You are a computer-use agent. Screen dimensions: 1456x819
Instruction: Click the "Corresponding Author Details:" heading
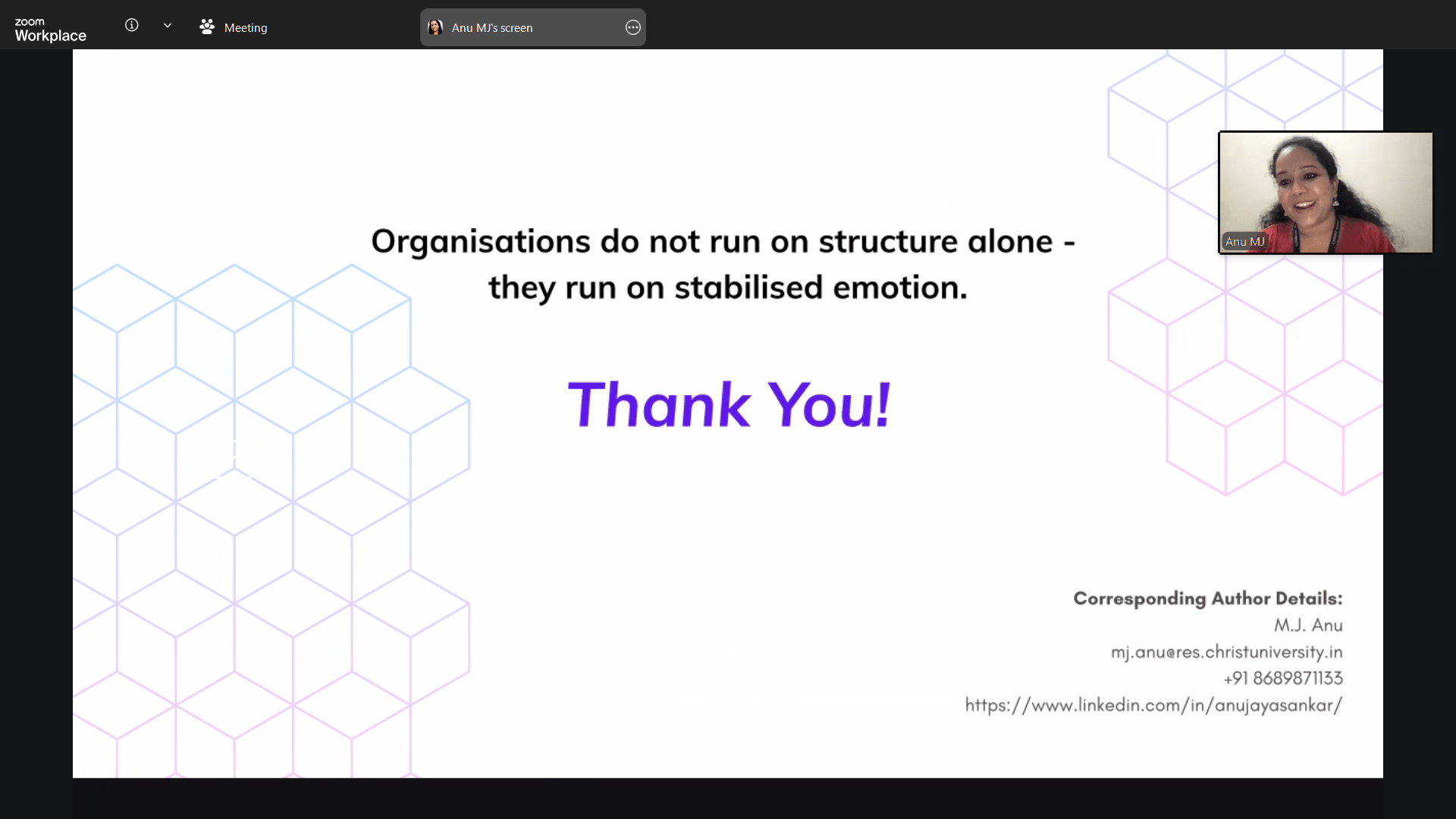1207,598
